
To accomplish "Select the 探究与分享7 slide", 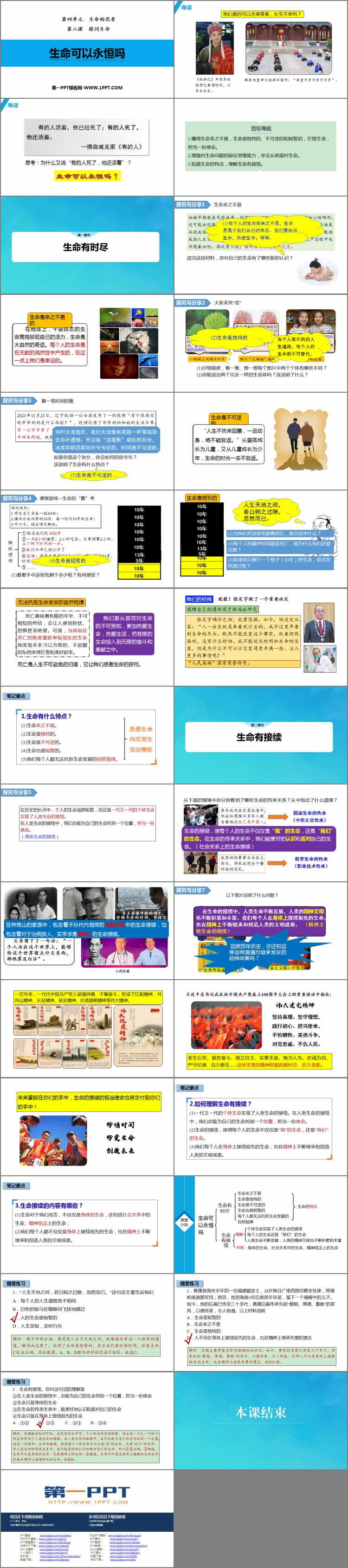I will click(261, 931).
